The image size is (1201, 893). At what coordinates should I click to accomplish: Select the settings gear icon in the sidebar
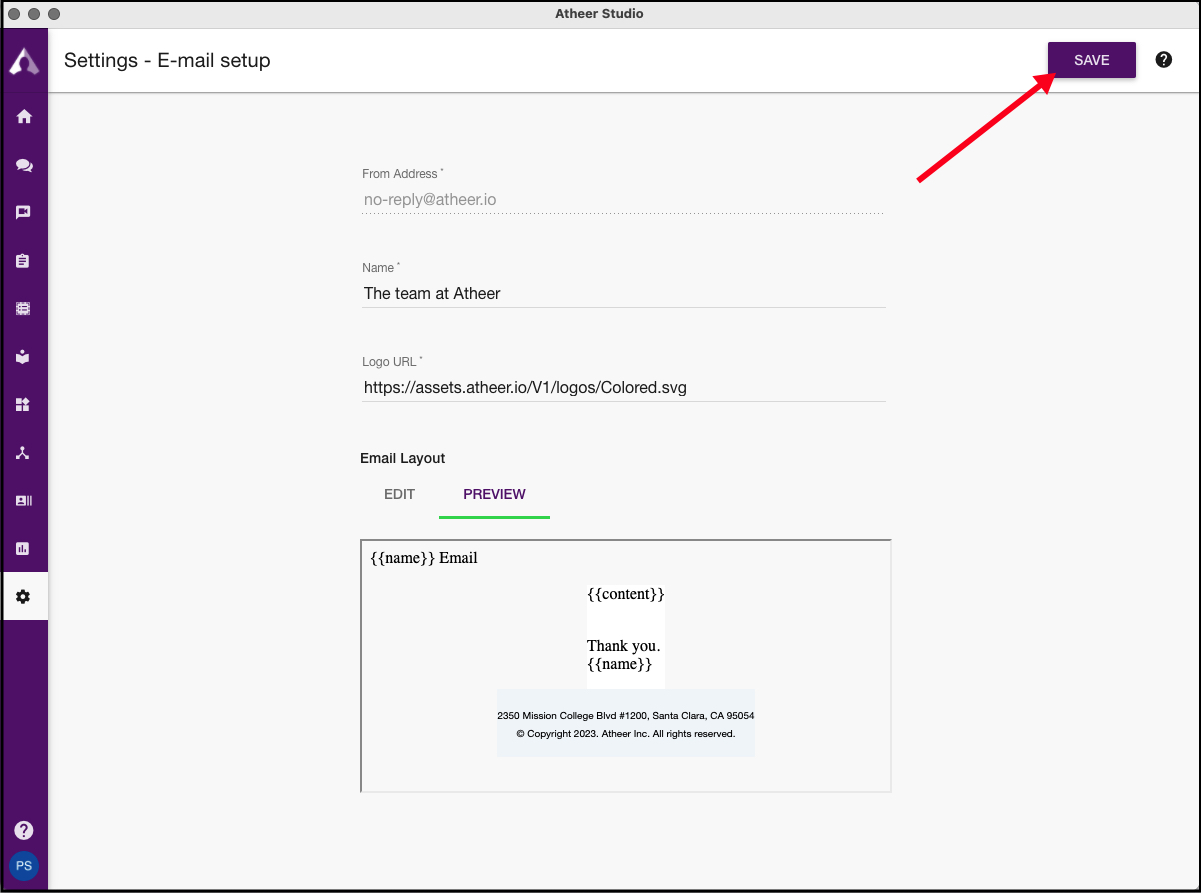(x=24, y=597)
